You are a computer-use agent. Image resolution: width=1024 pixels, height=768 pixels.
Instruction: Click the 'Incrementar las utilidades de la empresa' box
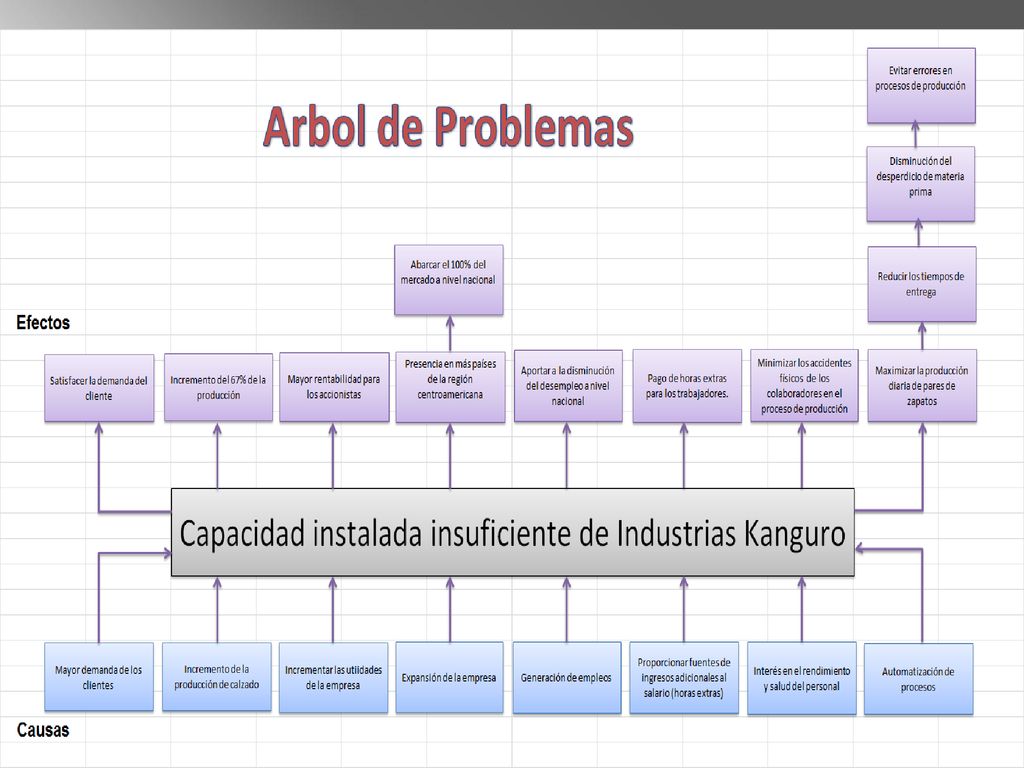(x=333, y=677)
